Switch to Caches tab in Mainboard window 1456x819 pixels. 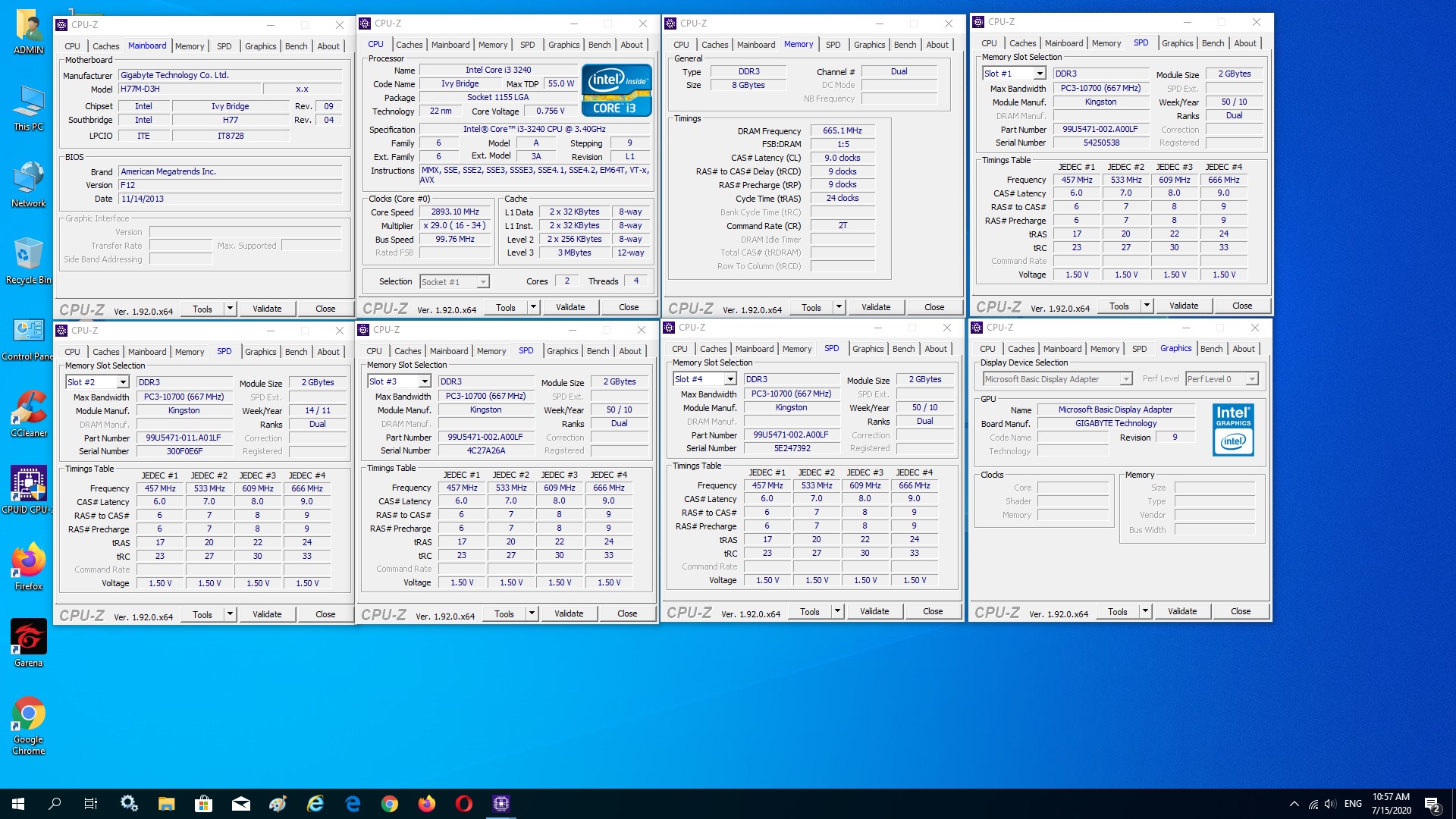point(106,46)
